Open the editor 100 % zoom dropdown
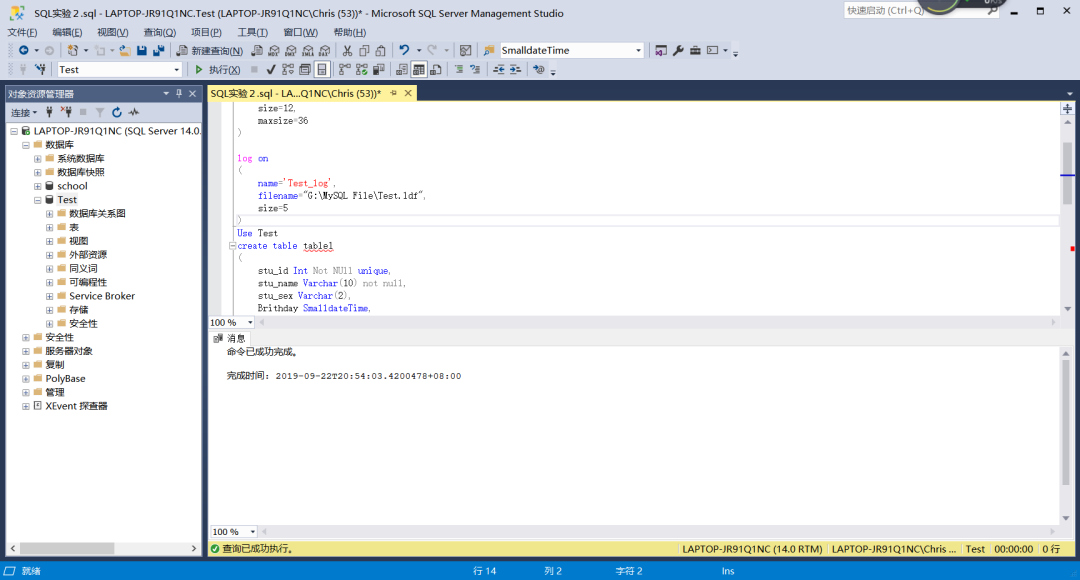Screen dimensions: 1080x580 (x=250, y=322)
